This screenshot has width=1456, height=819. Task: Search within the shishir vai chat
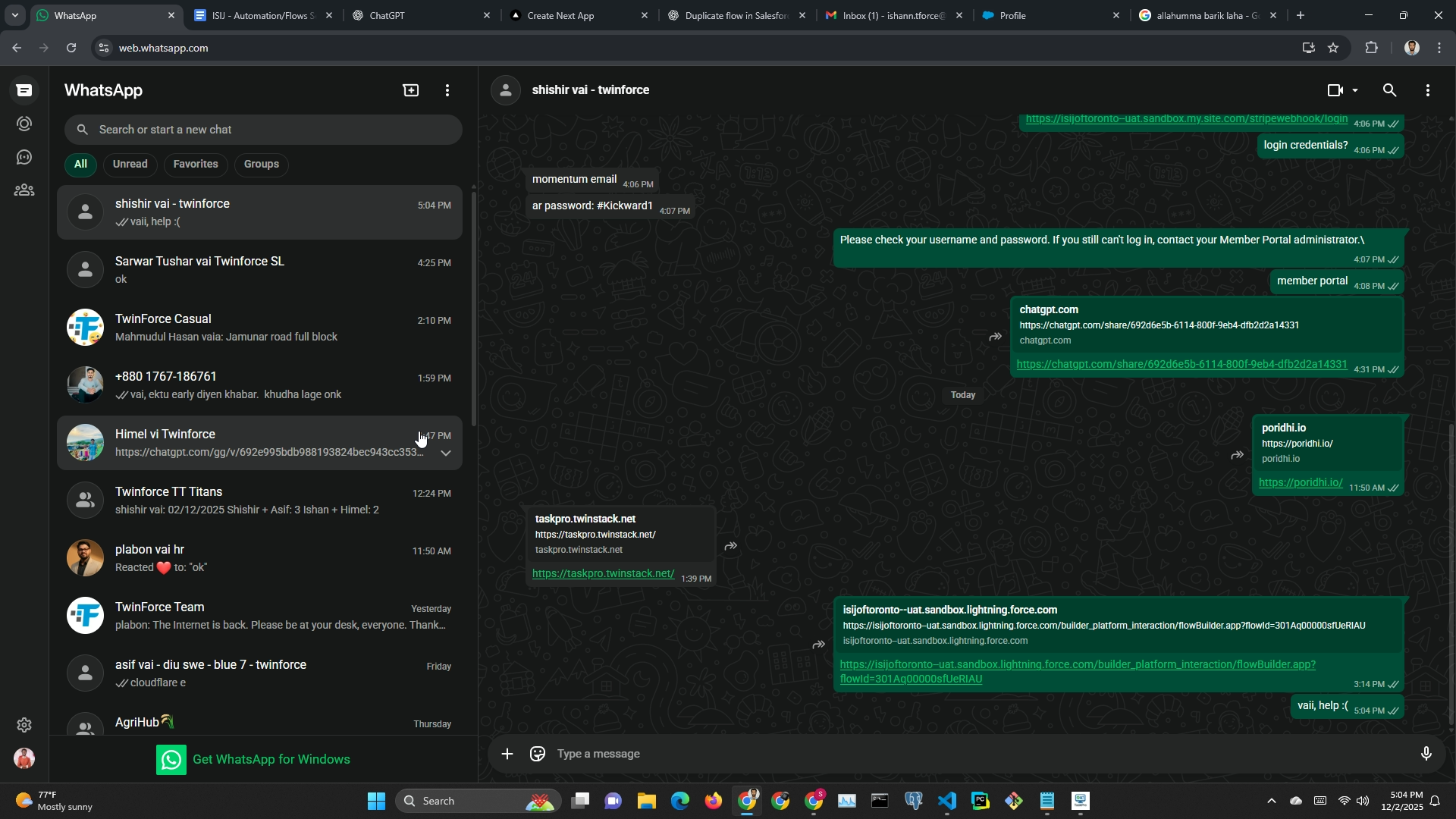(x=1389, y=90)
